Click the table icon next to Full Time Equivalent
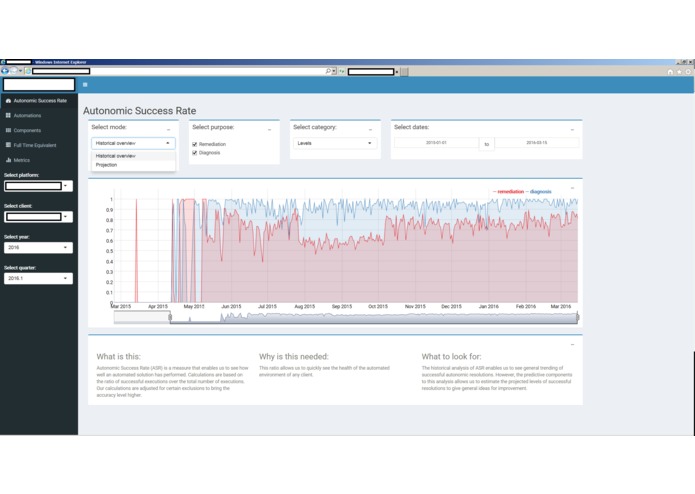The image size is (695, 494). (8, 145)
